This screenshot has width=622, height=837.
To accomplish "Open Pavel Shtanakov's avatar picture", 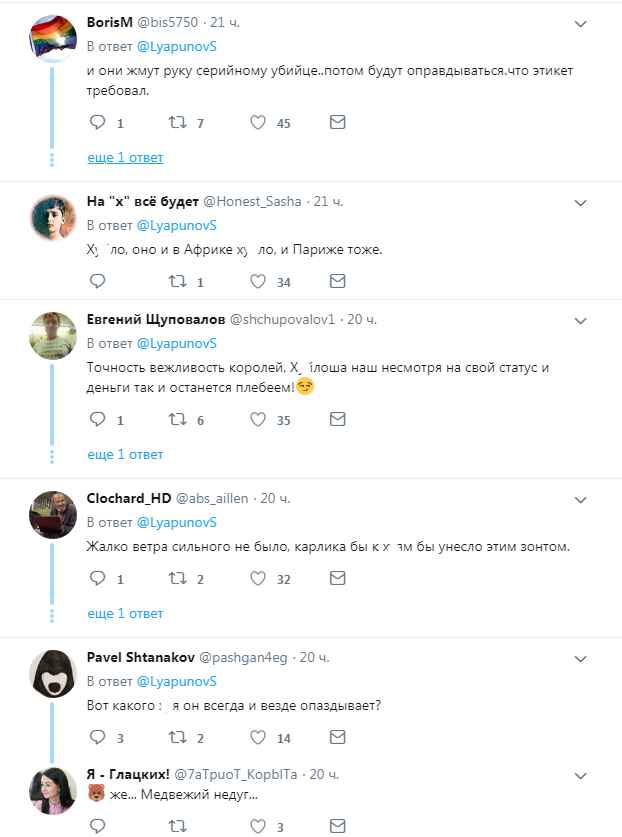I will point(53,674).
